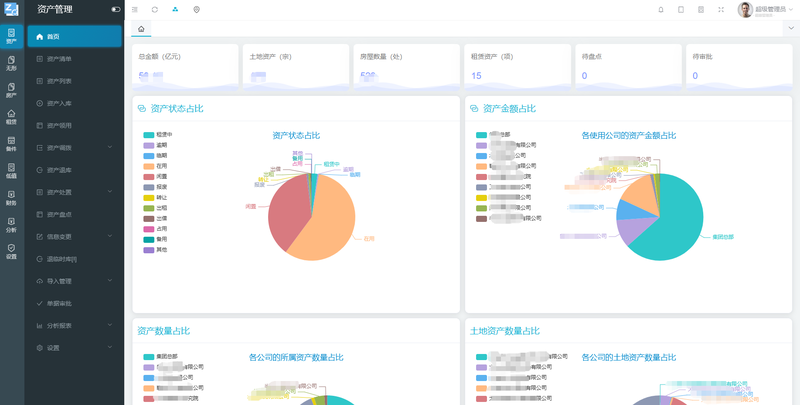
Task: Click the tablet icon near the bell
Action: click(x=681, y=10)
